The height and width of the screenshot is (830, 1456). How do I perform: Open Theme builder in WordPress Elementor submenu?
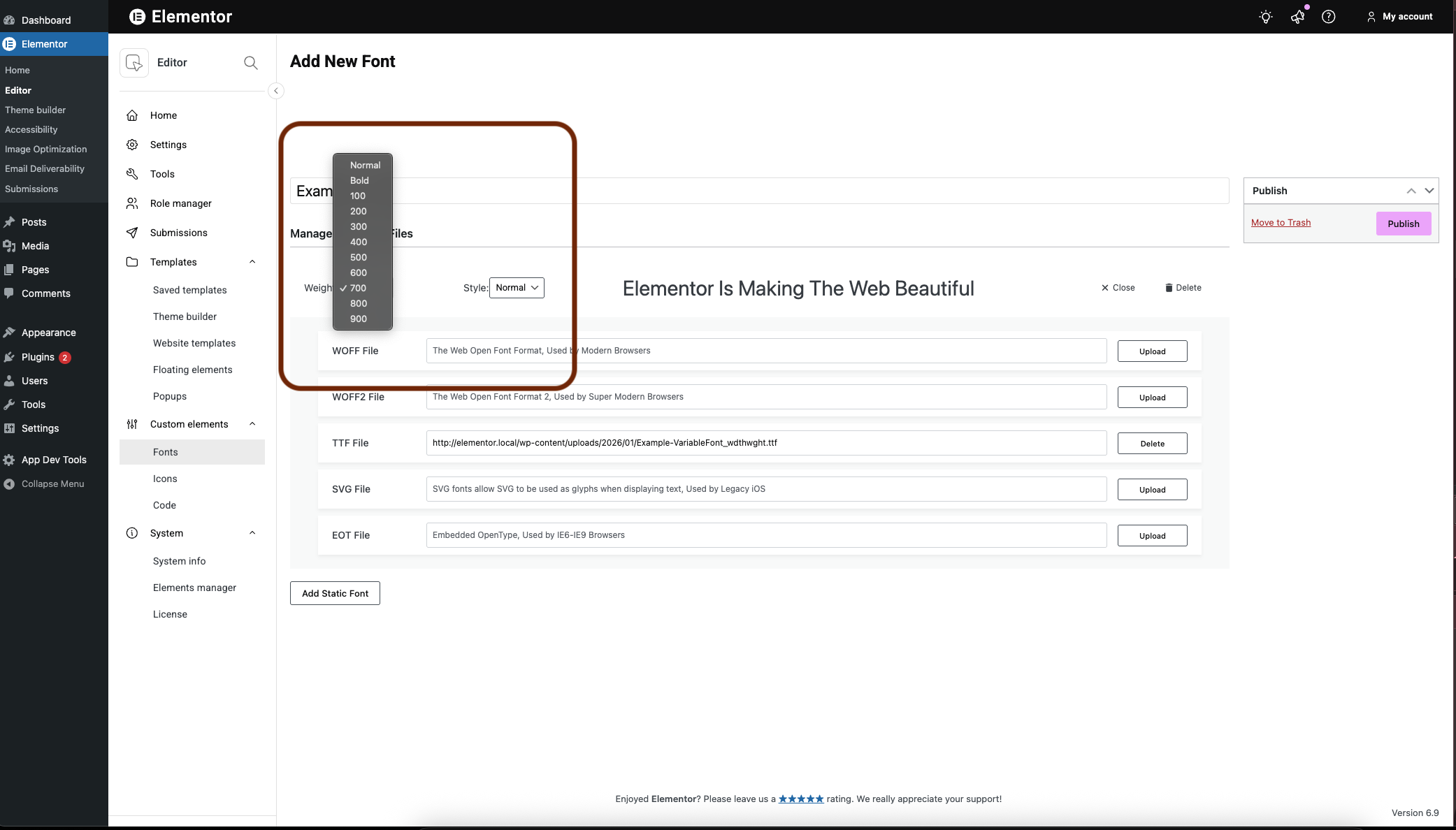pyautogui.click(x=36, y=110)
